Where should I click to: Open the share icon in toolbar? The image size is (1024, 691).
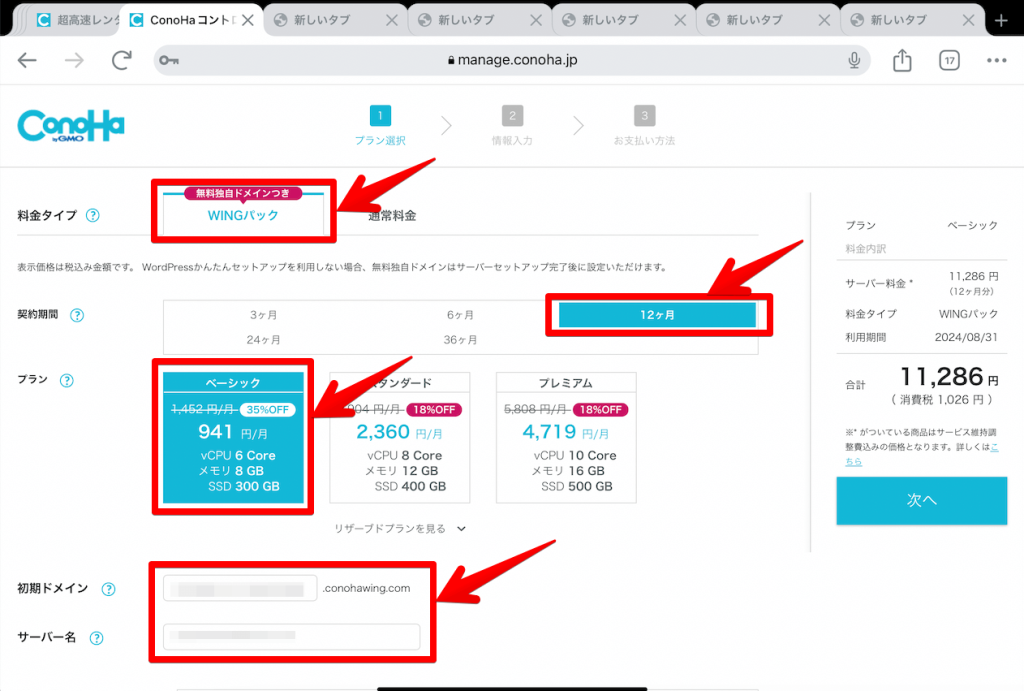click(x=902, y=61)
